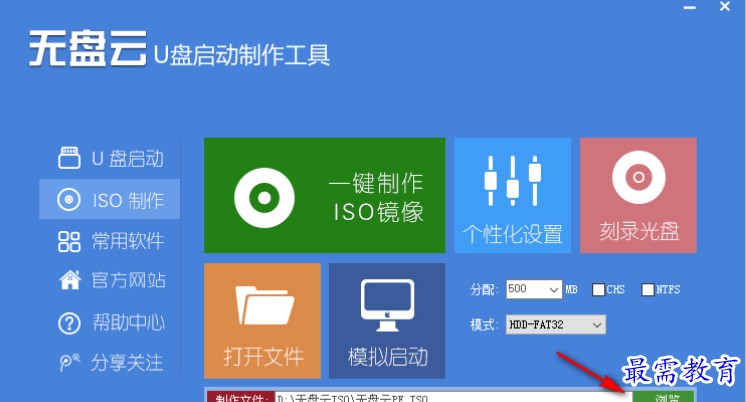Screen dimensions: 746x402
Task: Click the white disc icon in the green tile
Action: click(264, 198)
